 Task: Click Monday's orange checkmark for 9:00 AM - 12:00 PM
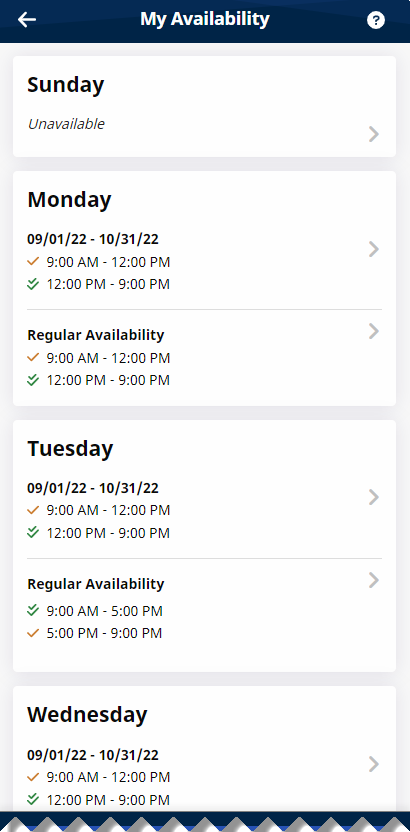click(x=33, y=262)
